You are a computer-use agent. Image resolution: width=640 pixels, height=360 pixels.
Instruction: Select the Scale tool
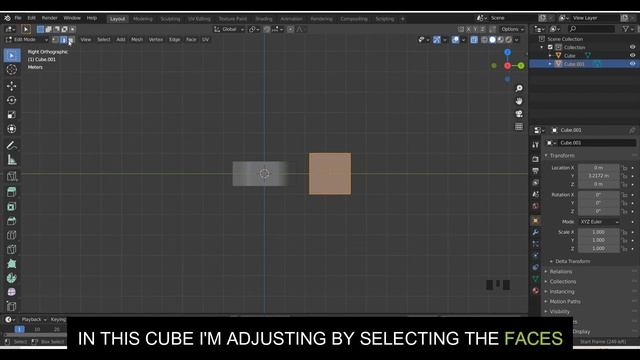coord(12,114)
